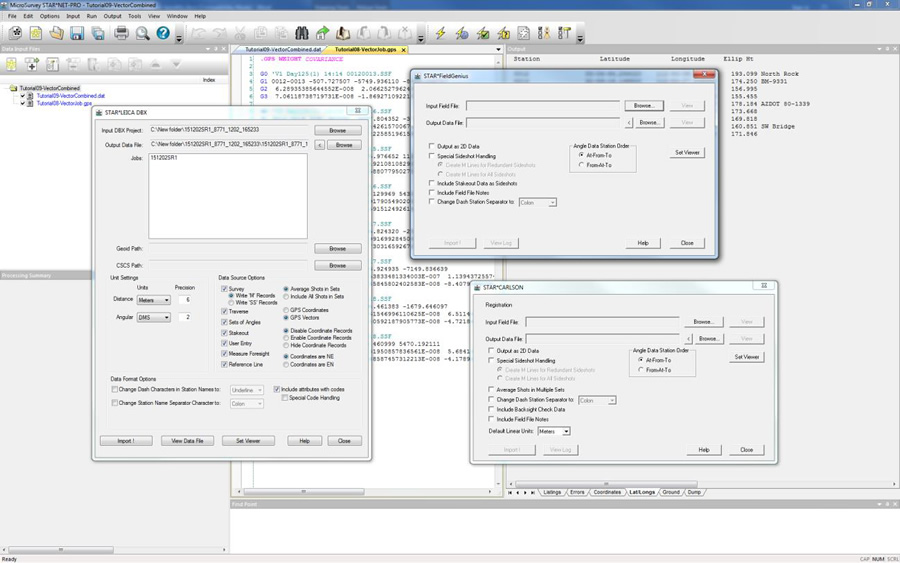This screenshot has height=563, width=900.
Task: Click Input Field File box in FieldGenius
Action: pyautogui.click(x=543, y=106)
